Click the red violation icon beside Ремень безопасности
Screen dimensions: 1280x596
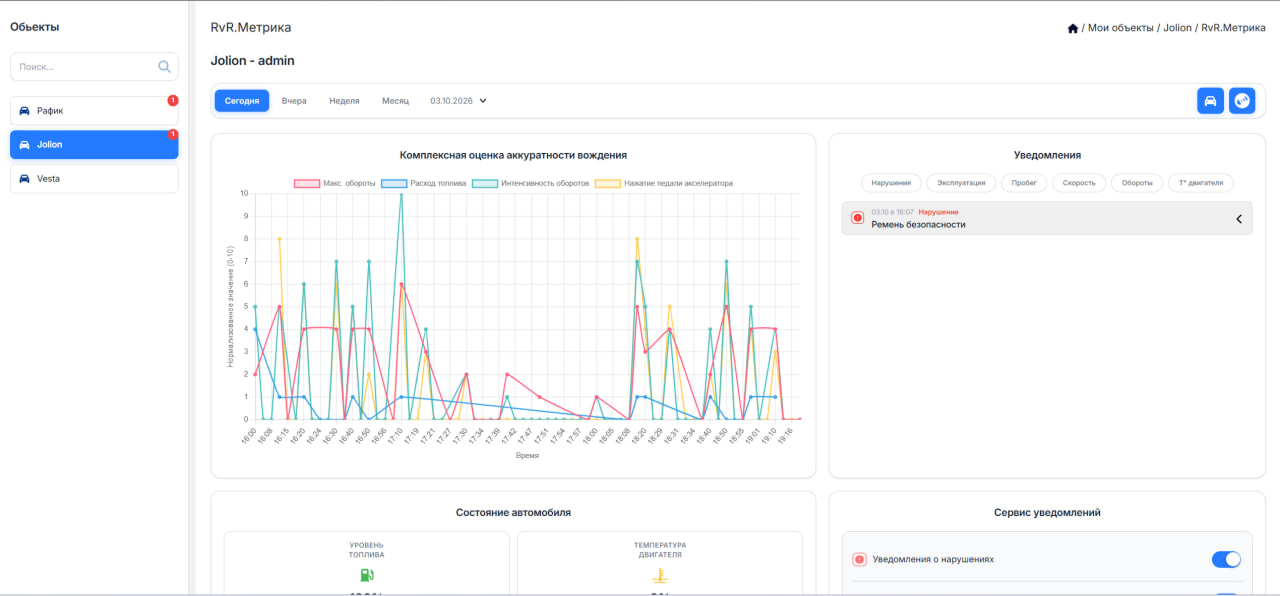[857, 218]
